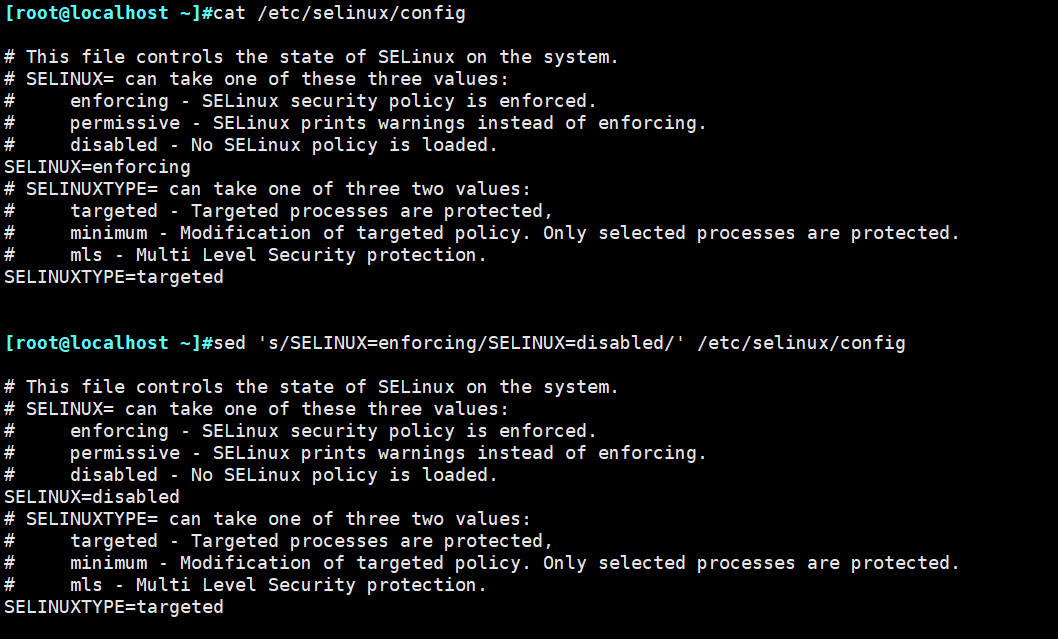This screenshot has height=639, width=1058.
Task: Click the /etc/selinux/config path in the sed command
Action: click(800, 343)
